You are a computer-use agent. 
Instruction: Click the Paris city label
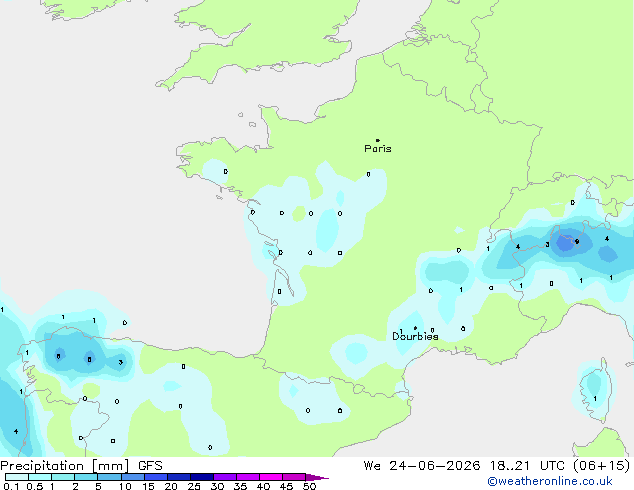click(x=378, y=149)
